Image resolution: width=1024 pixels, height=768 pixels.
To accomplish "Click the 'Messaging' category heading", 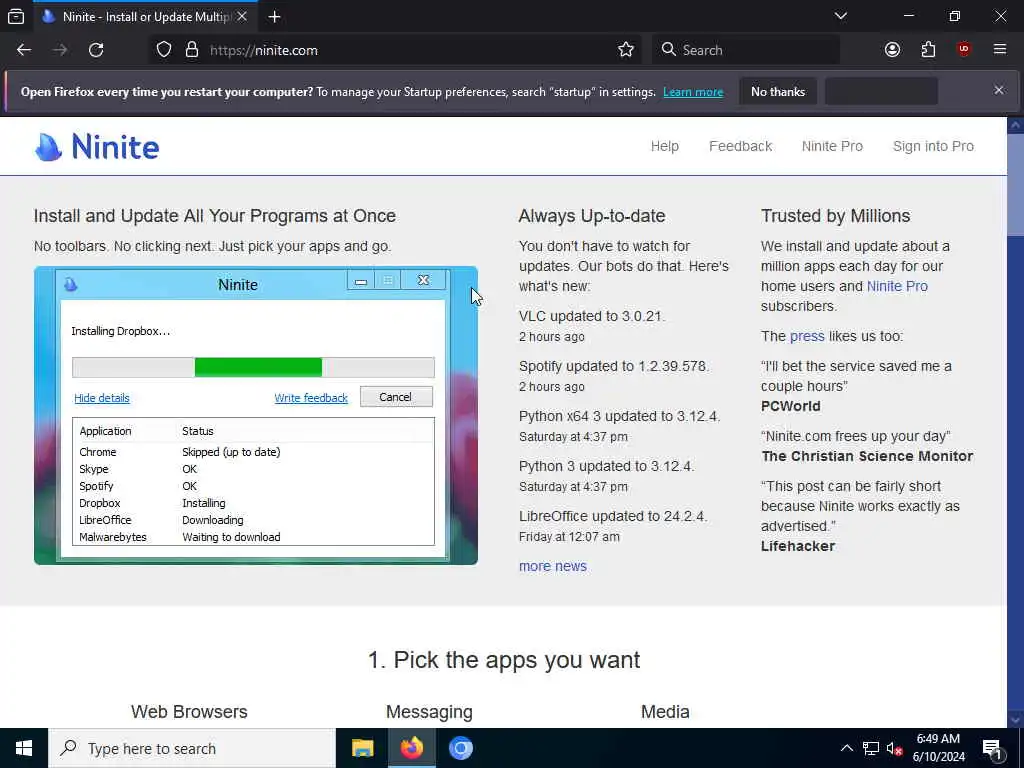I will 429,712.
